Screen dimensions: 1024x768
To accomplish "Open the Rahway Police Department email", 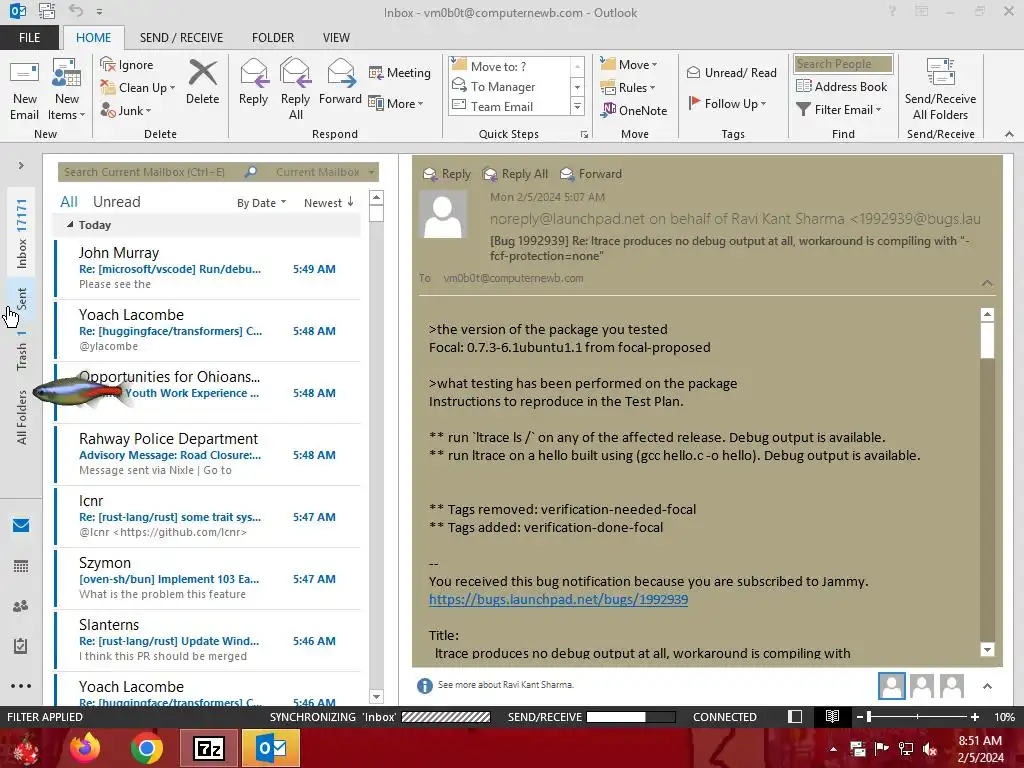I will [x=208, y=455].
